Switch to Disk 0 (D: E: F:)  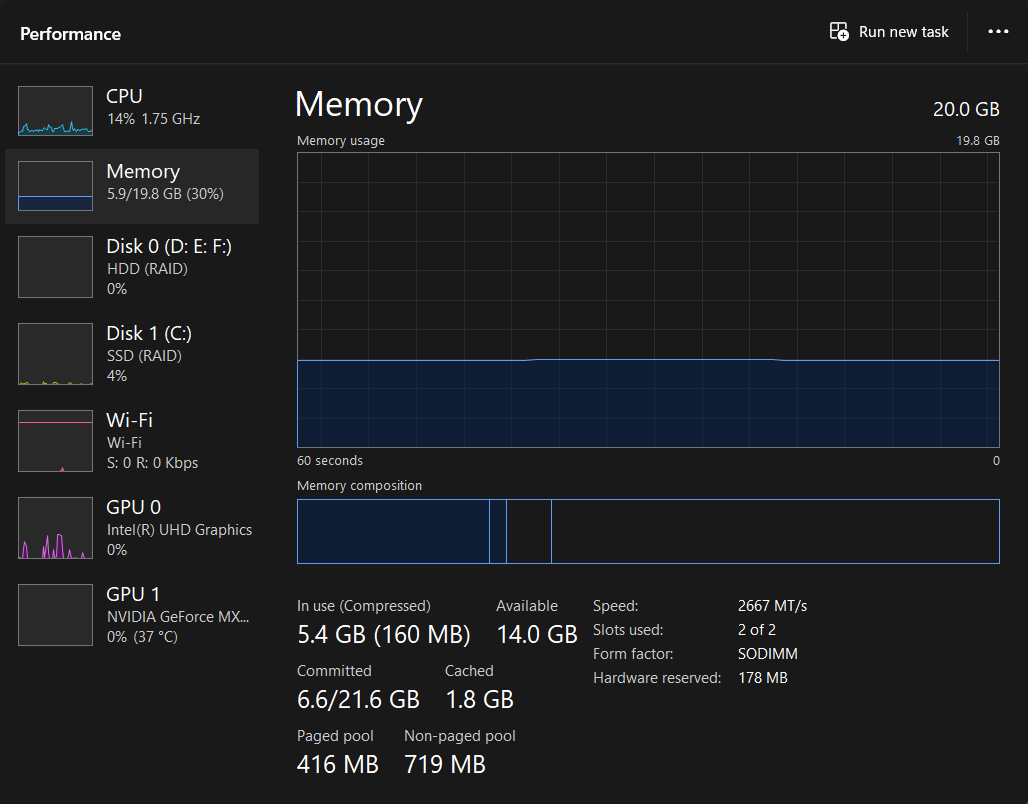click(168, 247)
